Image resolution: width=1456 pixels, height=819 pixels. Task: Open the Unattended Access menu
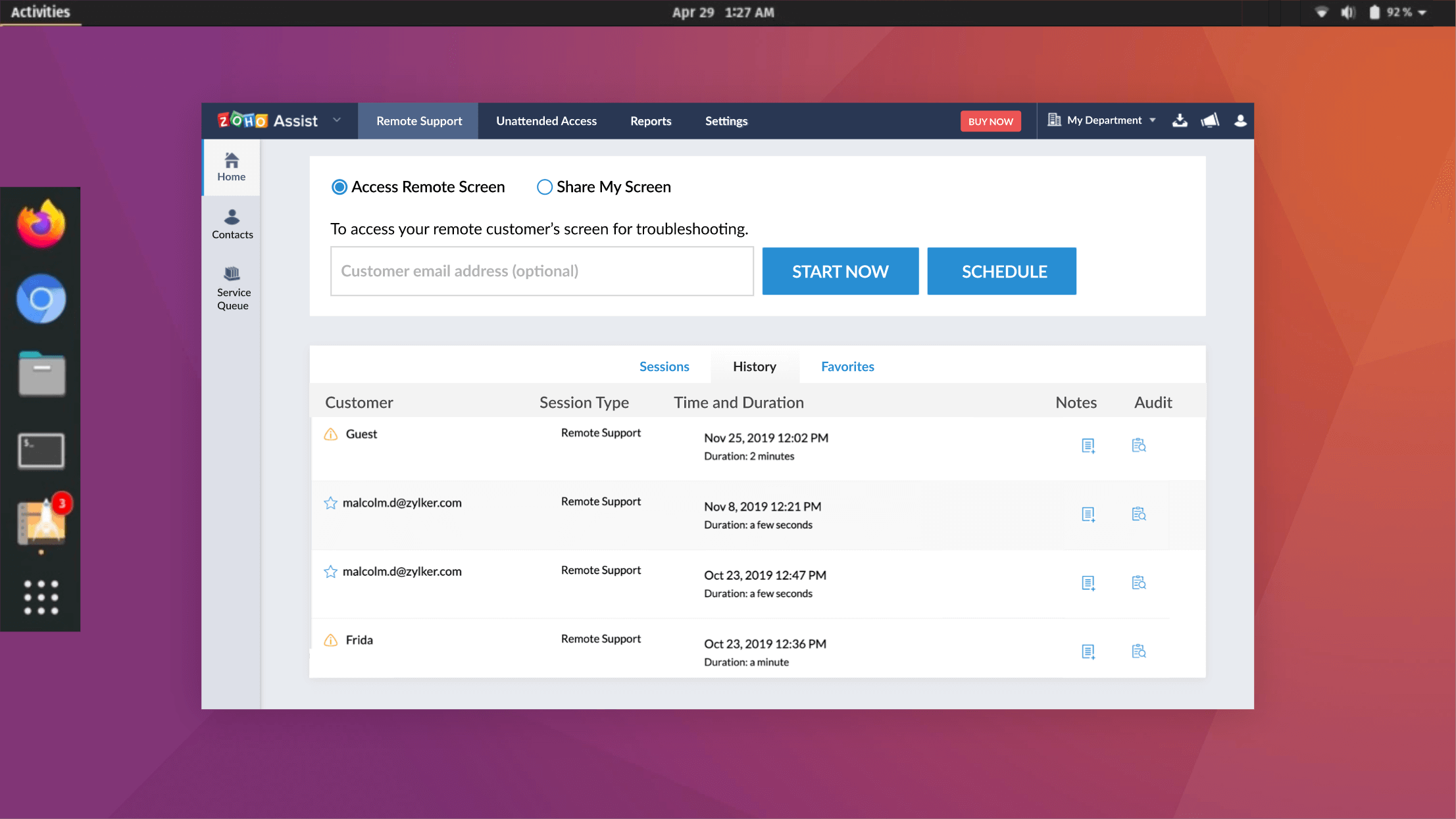coord(546,120)
